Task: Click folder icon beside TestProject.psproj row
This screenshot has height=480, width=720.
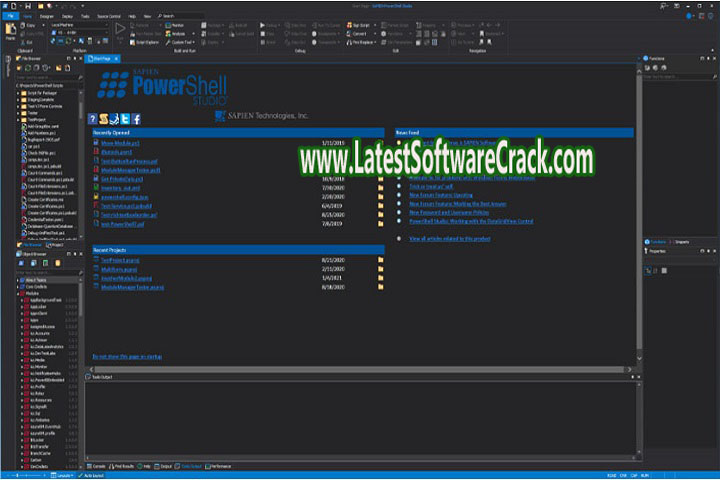Action: (381, 260)
